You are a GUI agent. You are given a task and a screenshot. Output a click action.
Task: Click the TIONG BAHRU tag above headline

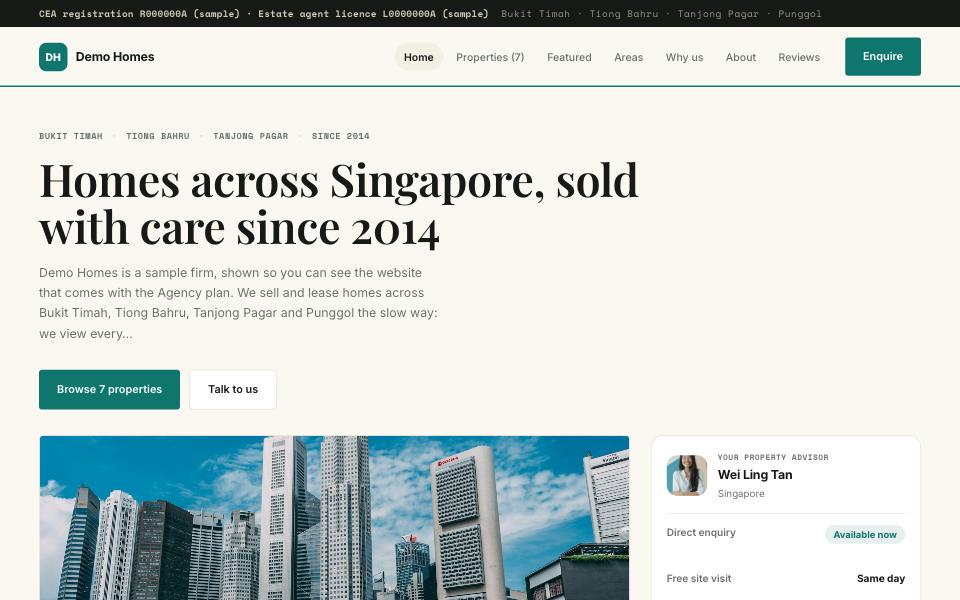[158, 136]
